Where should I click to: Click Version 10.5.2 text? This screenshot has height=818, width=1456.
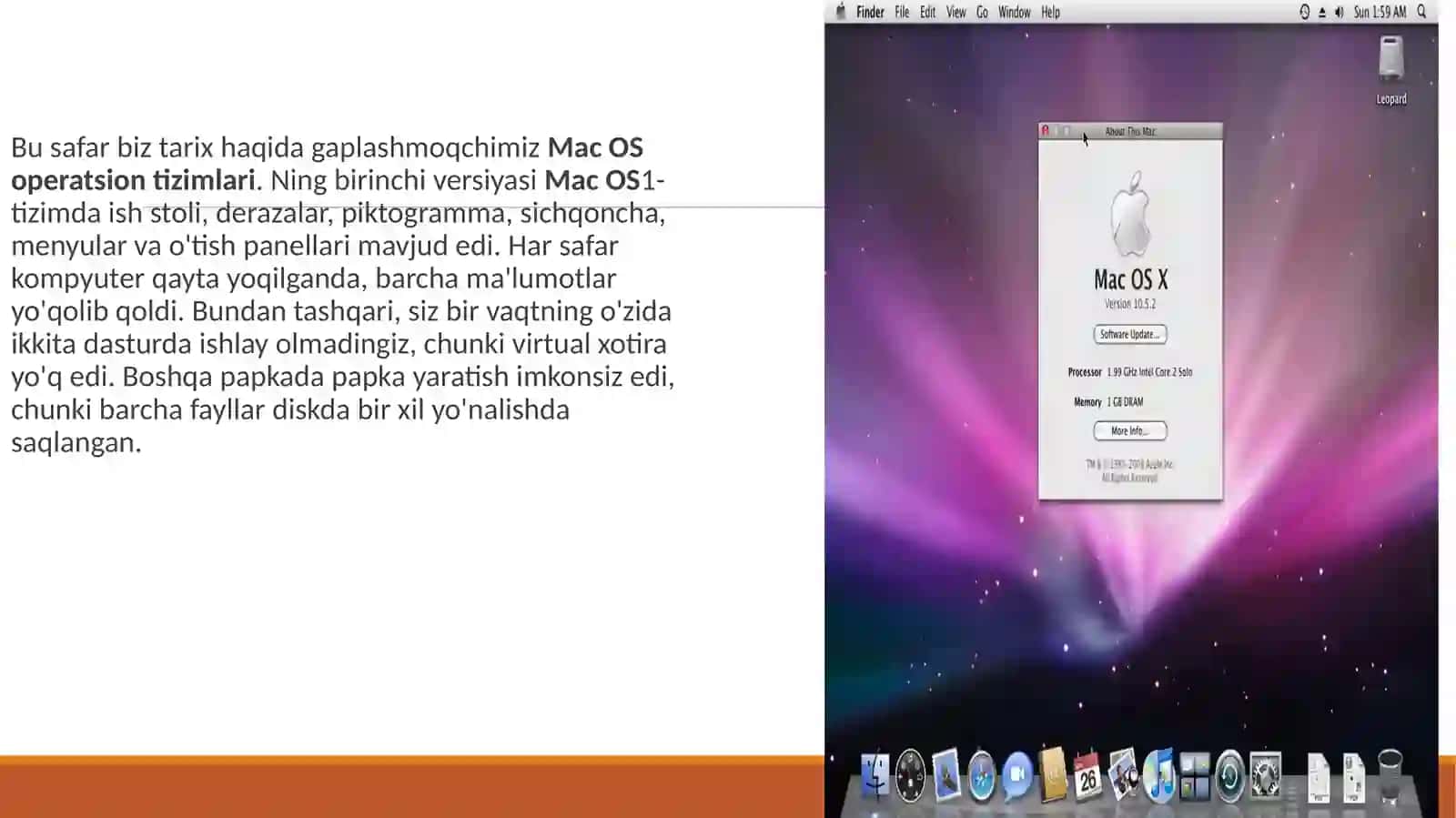pos(1130,304)
